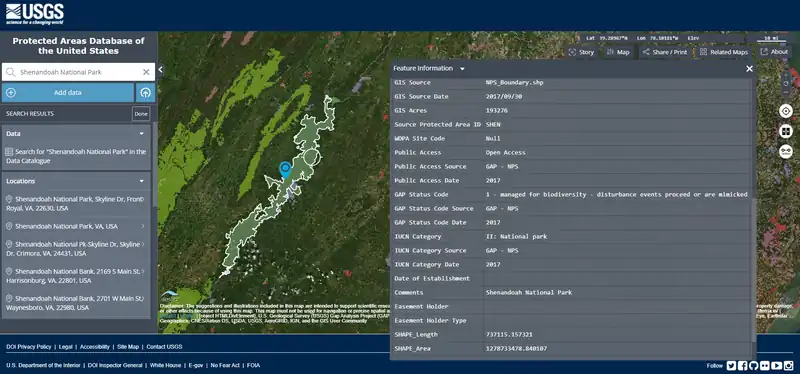The image size is (800, 374).
Task: Click the upload data icon beside Add data
Action: click(145, 93)
